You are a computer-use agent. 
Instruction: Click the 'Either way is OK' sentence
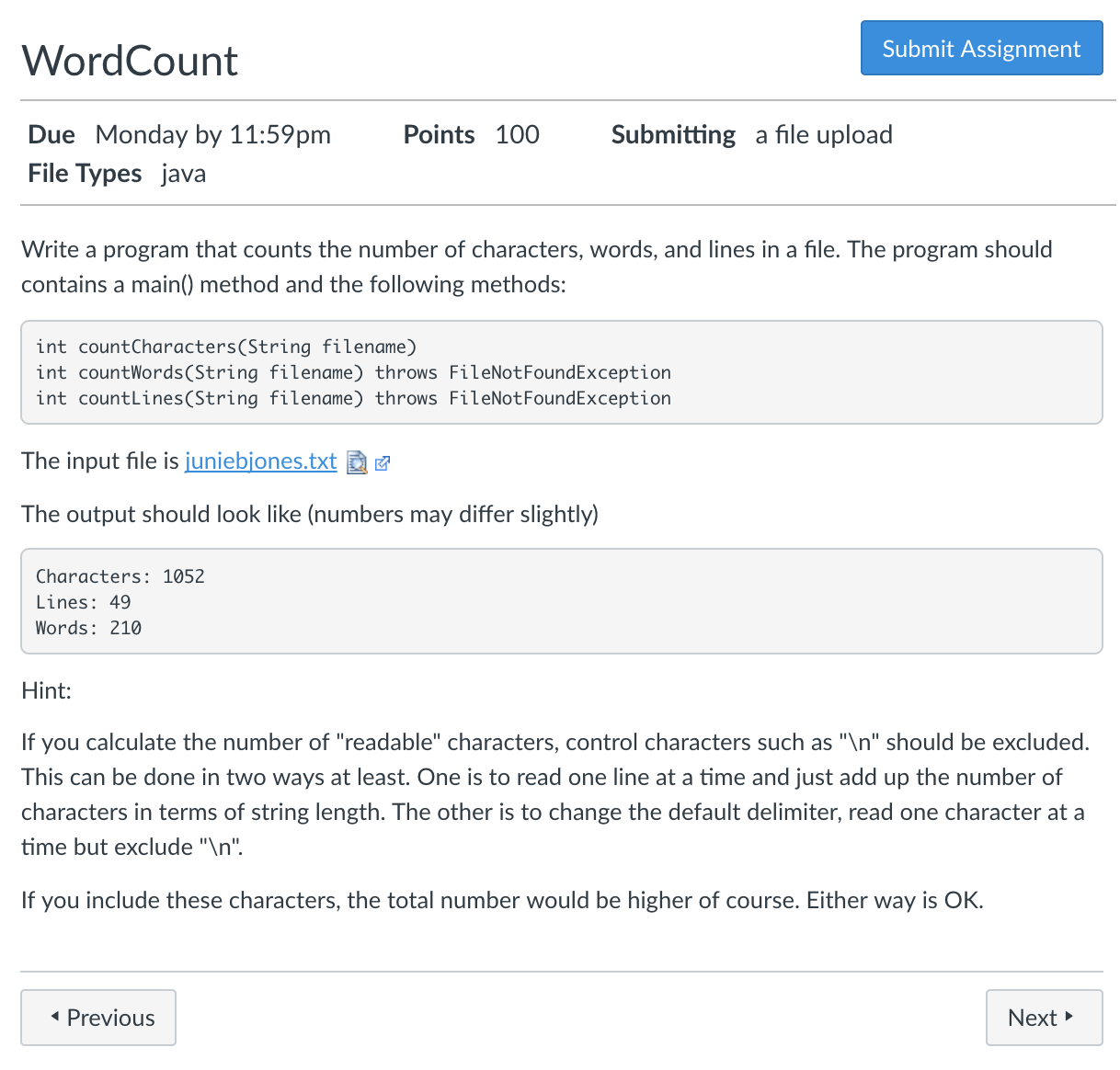(x=895, y=900)
